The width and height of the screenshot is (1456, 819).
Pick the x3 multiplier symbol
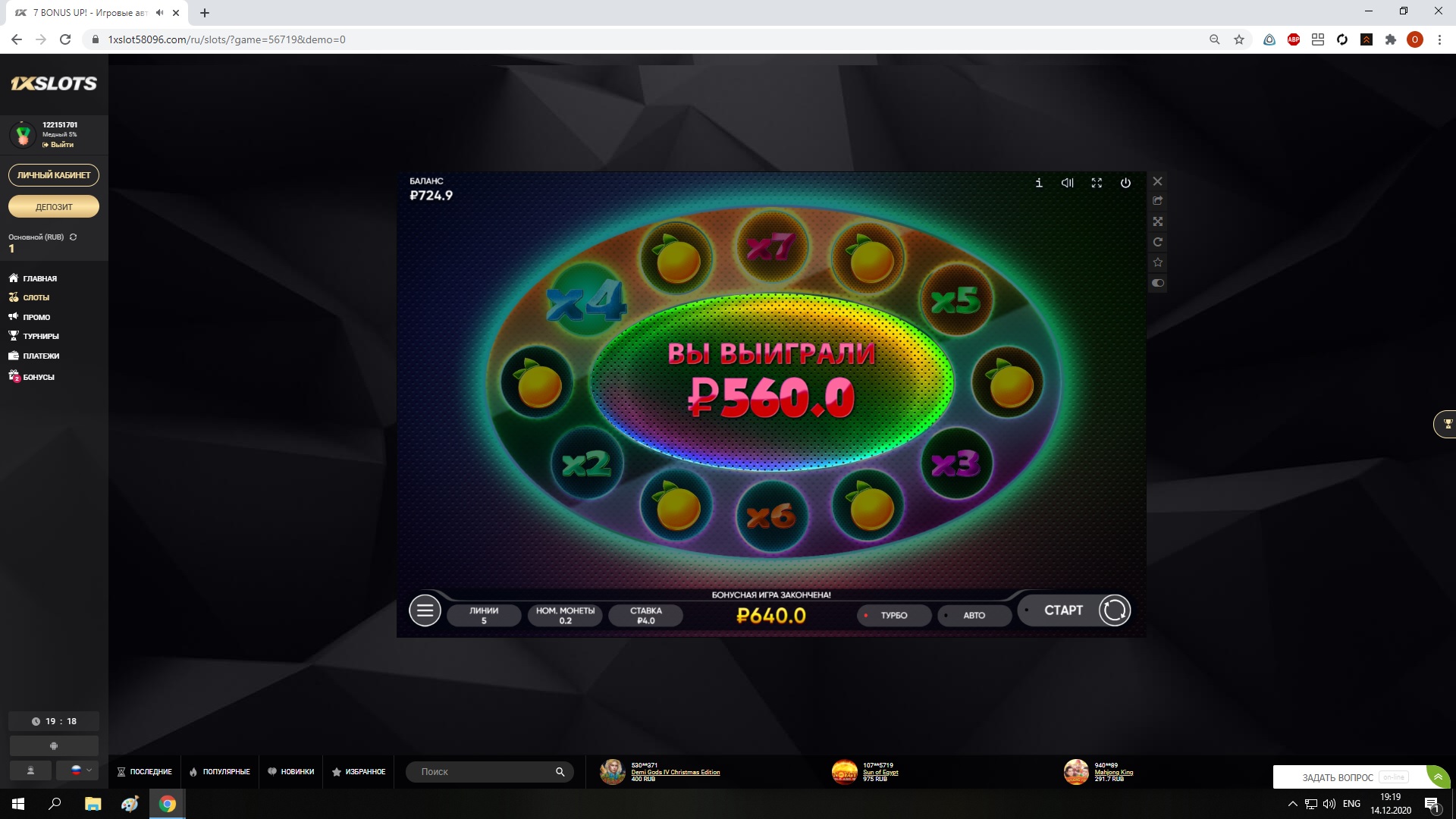coord(956,463)
